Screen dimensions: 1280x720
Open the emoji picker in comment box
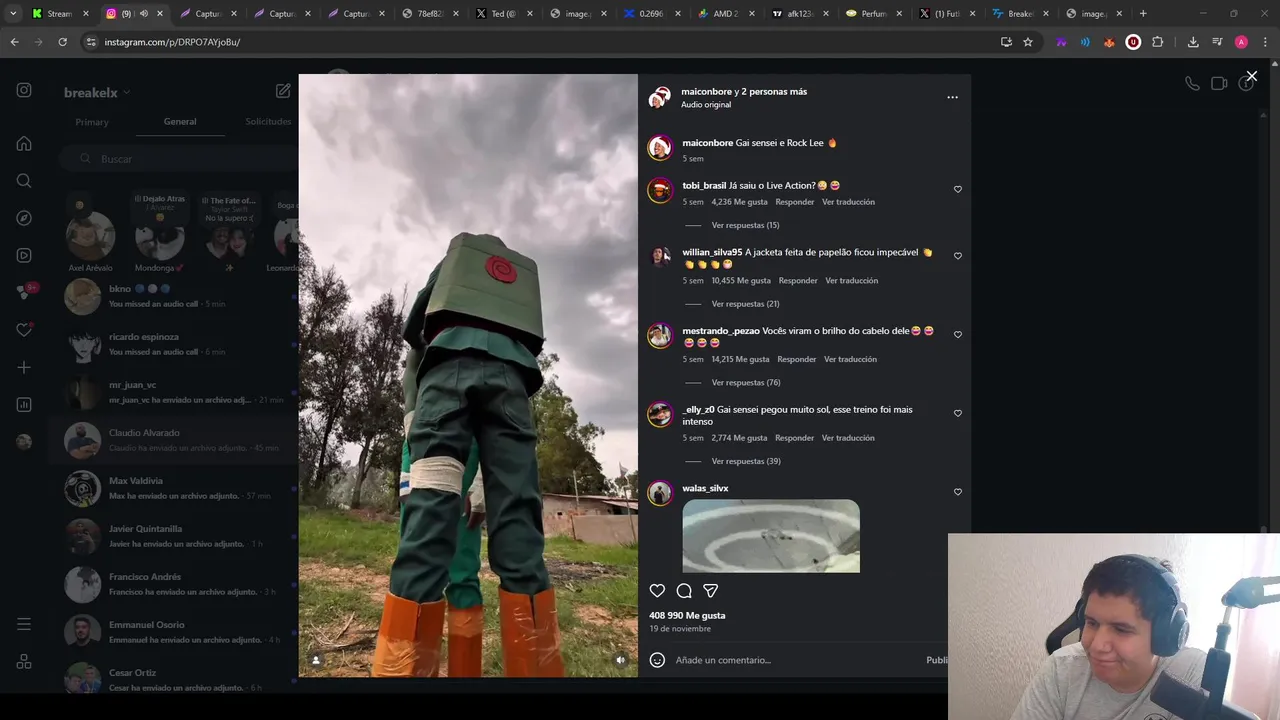click(x=657, y=660)
